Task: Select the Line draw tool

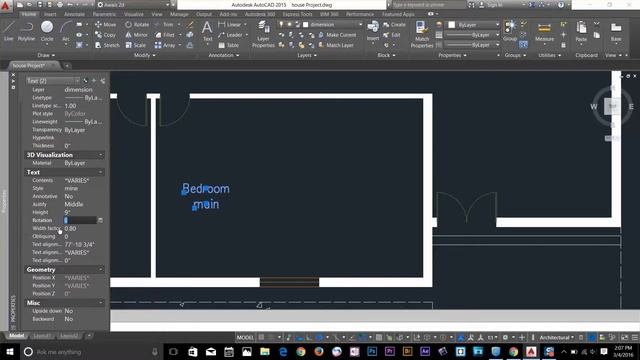Action: 9,31
